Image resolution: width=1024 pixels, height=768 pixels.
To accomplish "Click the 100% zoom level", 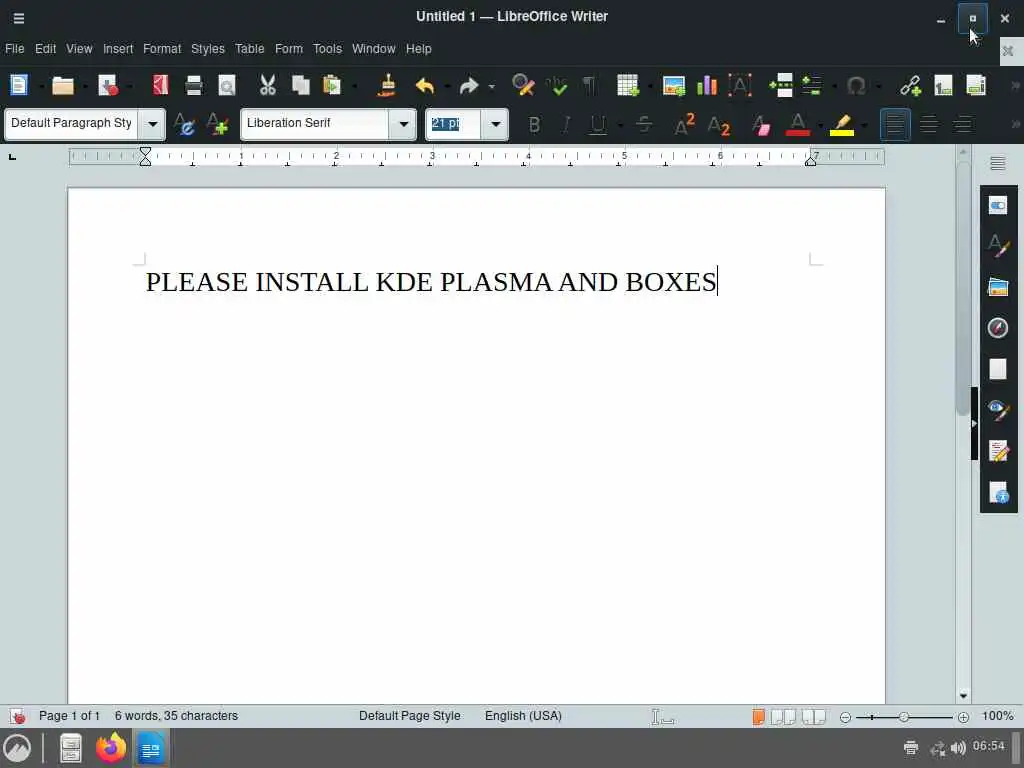I will click(x=997, y=716).
